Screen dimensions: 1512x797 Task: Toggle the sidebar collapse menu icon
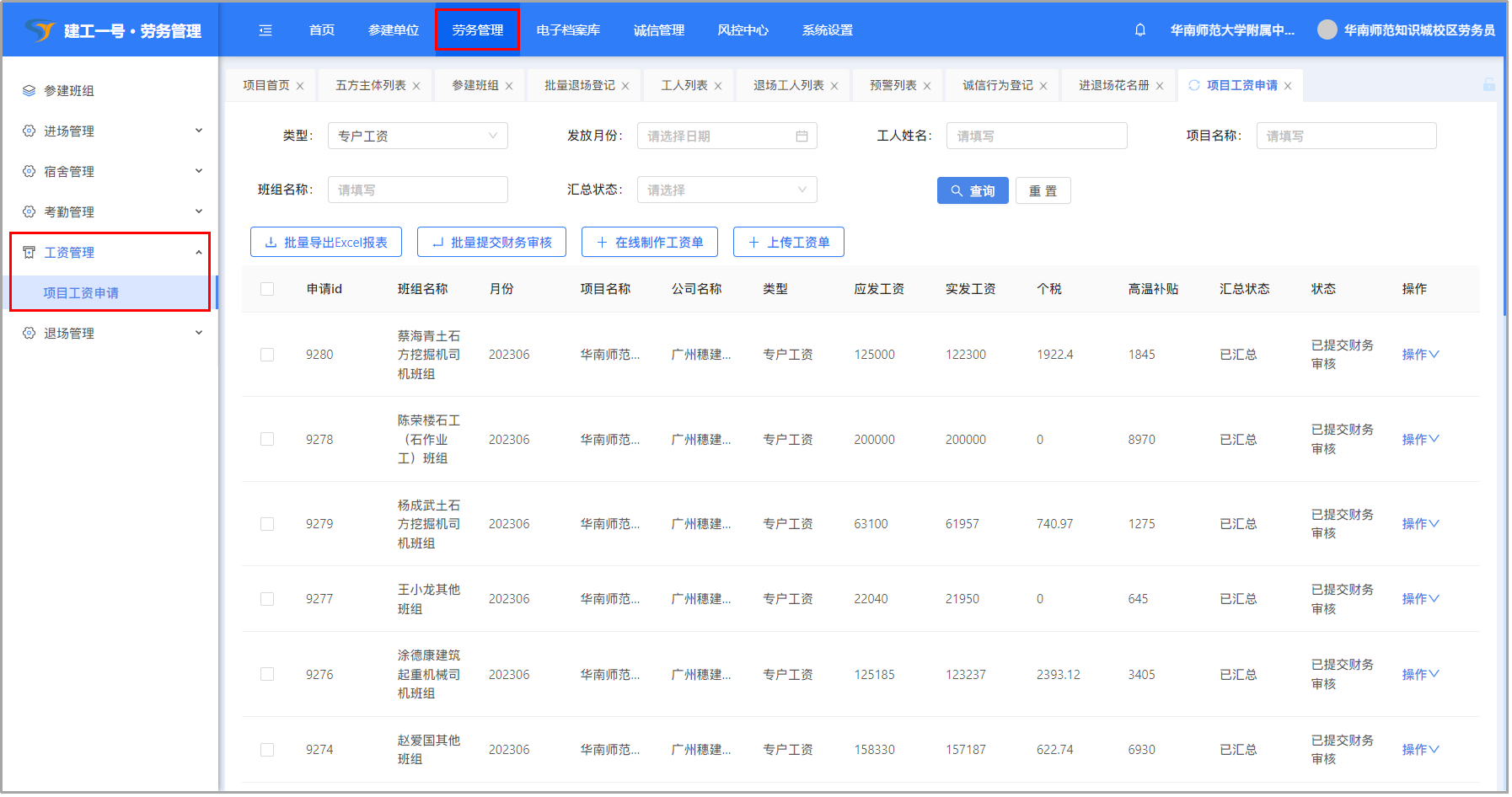click(265, 30)
